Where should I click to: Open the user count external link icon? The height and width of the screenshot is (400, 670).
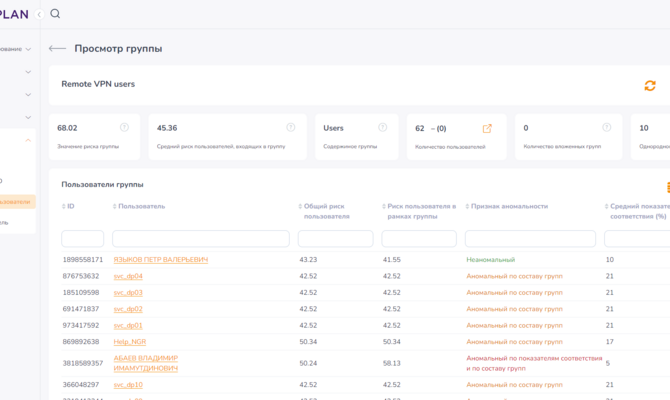(487, 128)
